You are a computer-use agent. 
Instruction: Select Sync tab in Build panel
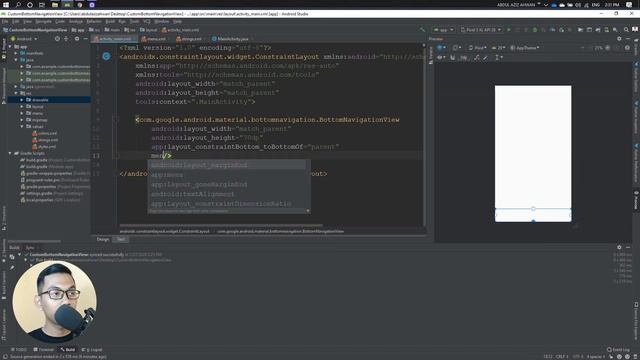pyautogui.click(x=30, y=247)
